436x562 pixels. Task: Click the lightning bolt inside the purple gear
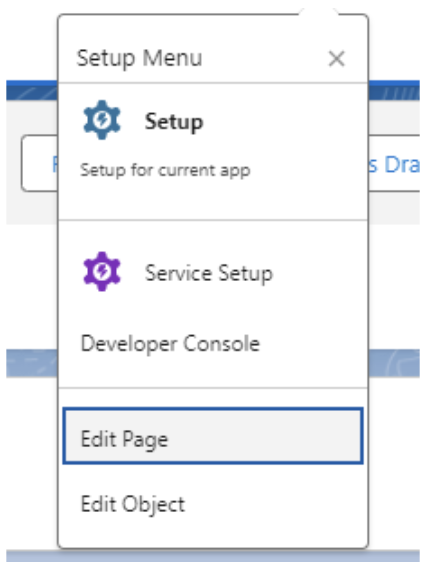click(x=102, y=271)
